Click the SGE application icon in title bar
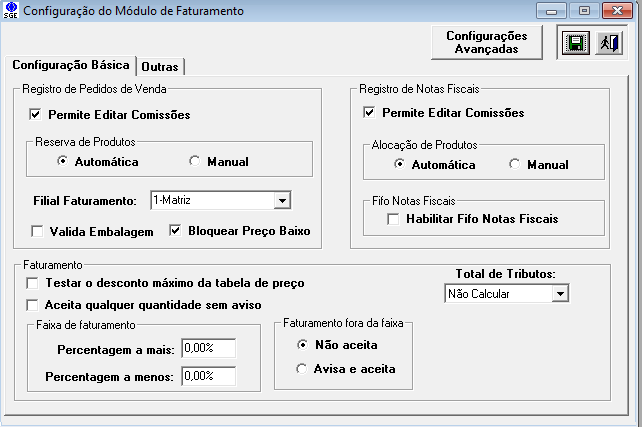 (x=11, y=12)
